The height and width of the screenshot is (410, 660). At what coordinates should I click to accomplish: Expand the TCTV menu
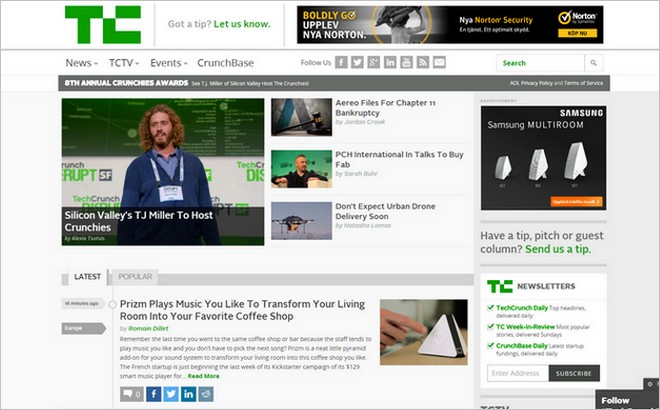(x=124, y=63)
